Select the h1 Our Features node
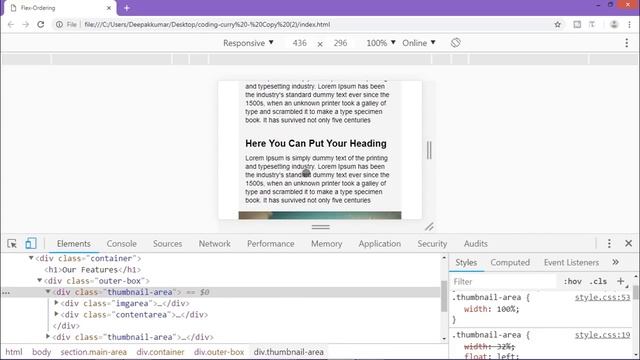The image size is (640, 360). (93, 269)
